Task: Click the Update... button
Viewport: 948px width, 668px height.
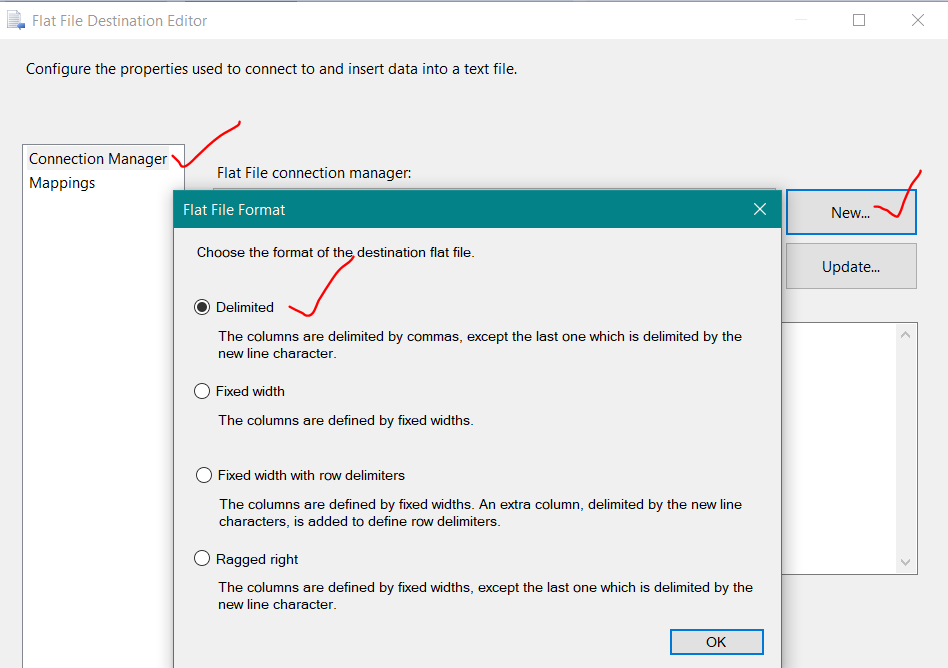Action: click(850, 266)
